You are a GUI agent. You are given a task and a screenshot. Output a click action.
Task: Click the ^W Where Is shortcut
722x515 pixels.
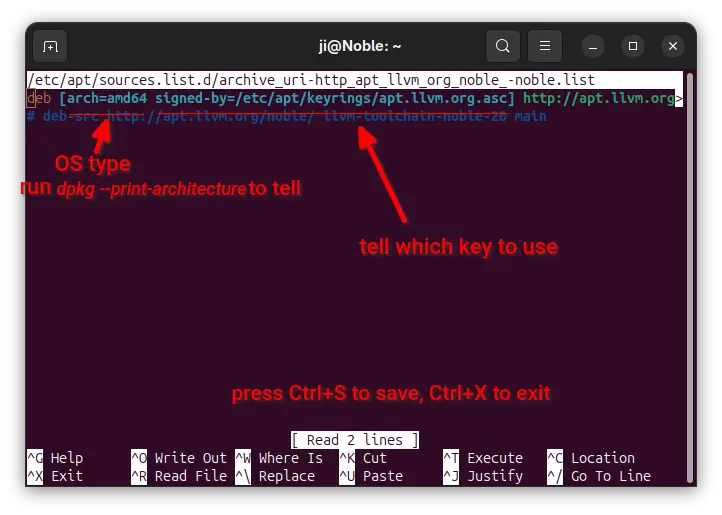tap(279, 458)
